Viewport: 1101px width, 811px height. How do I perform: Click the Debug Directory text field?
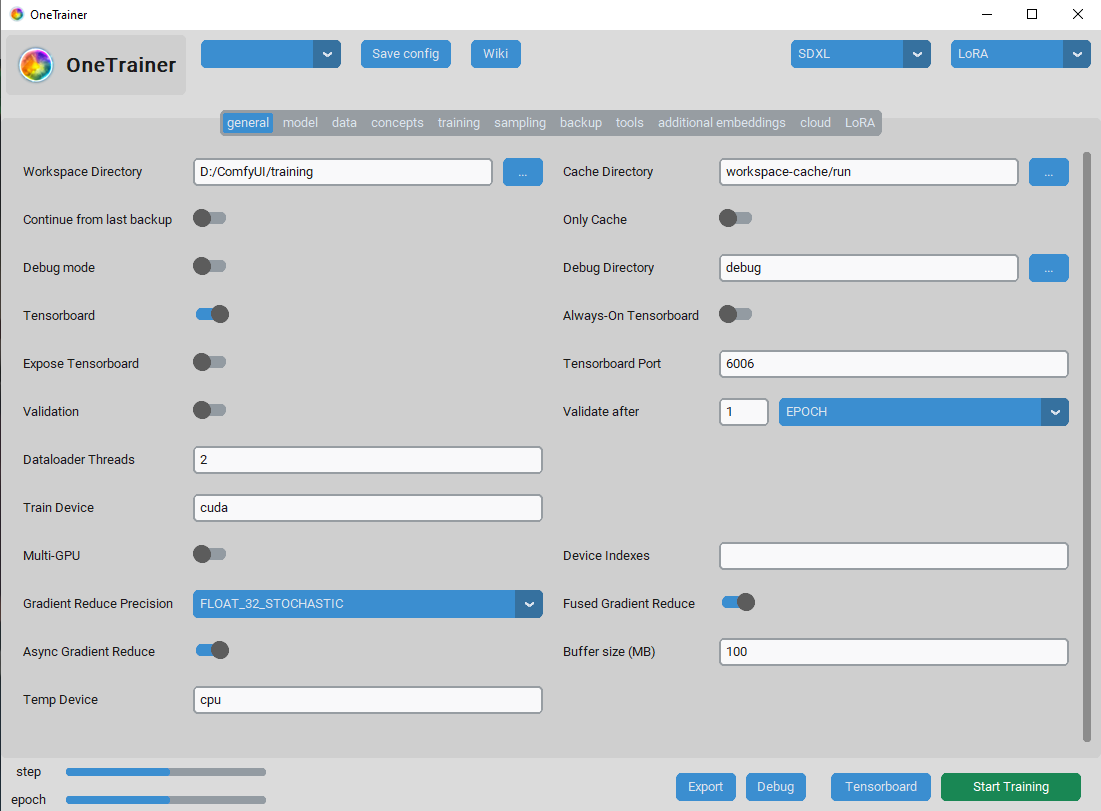869,268
